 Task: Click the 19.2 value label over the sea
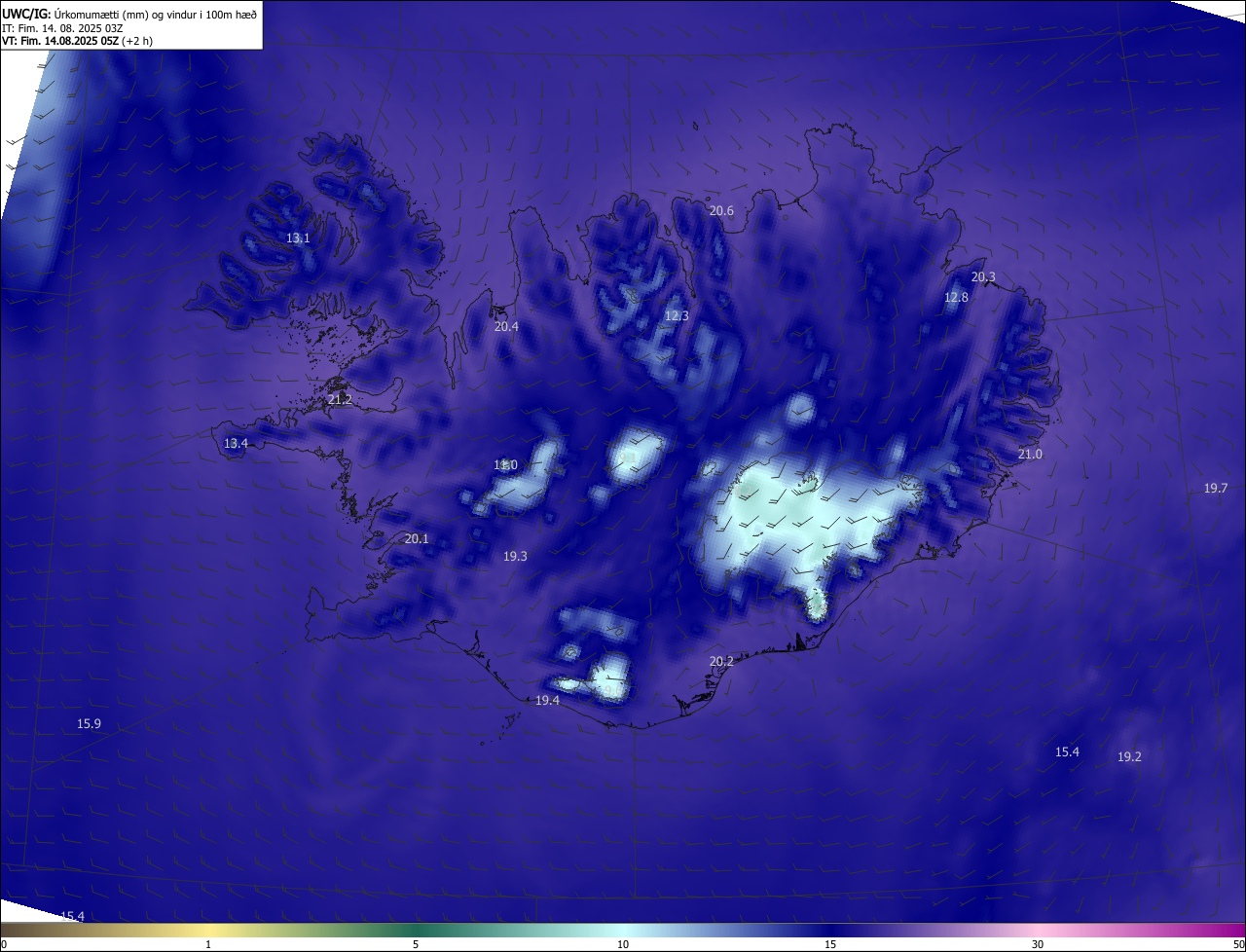pyautogui.click(x=1129, y=756)
